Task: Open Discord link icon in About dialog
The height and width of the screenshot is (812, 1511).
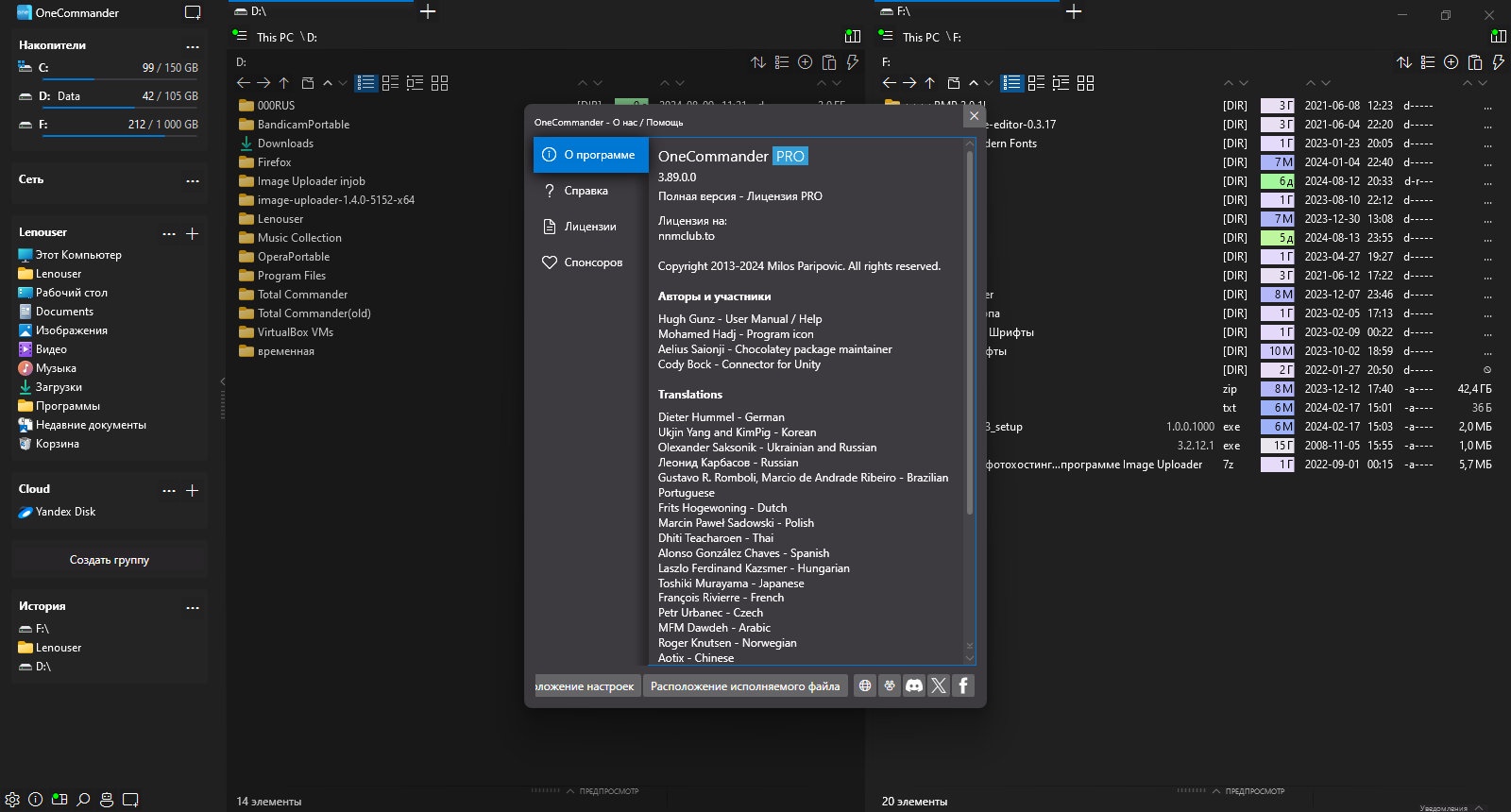Action: pyautogui.click(x=914, y=685)
